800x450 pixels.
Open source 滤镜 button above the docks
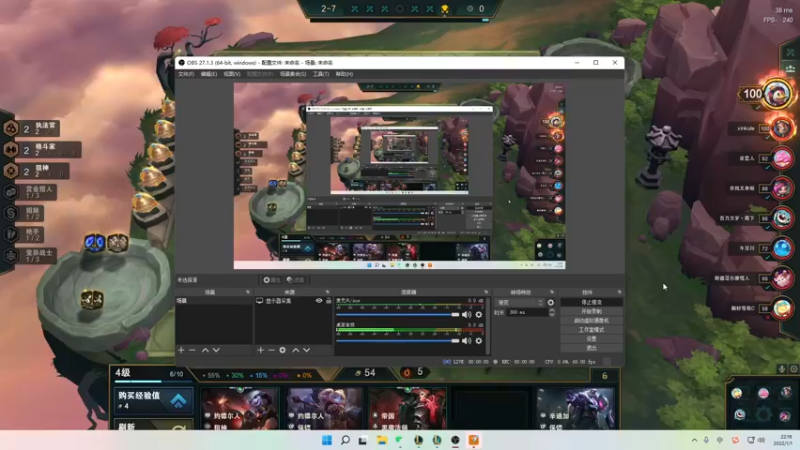tap(295, 280)
